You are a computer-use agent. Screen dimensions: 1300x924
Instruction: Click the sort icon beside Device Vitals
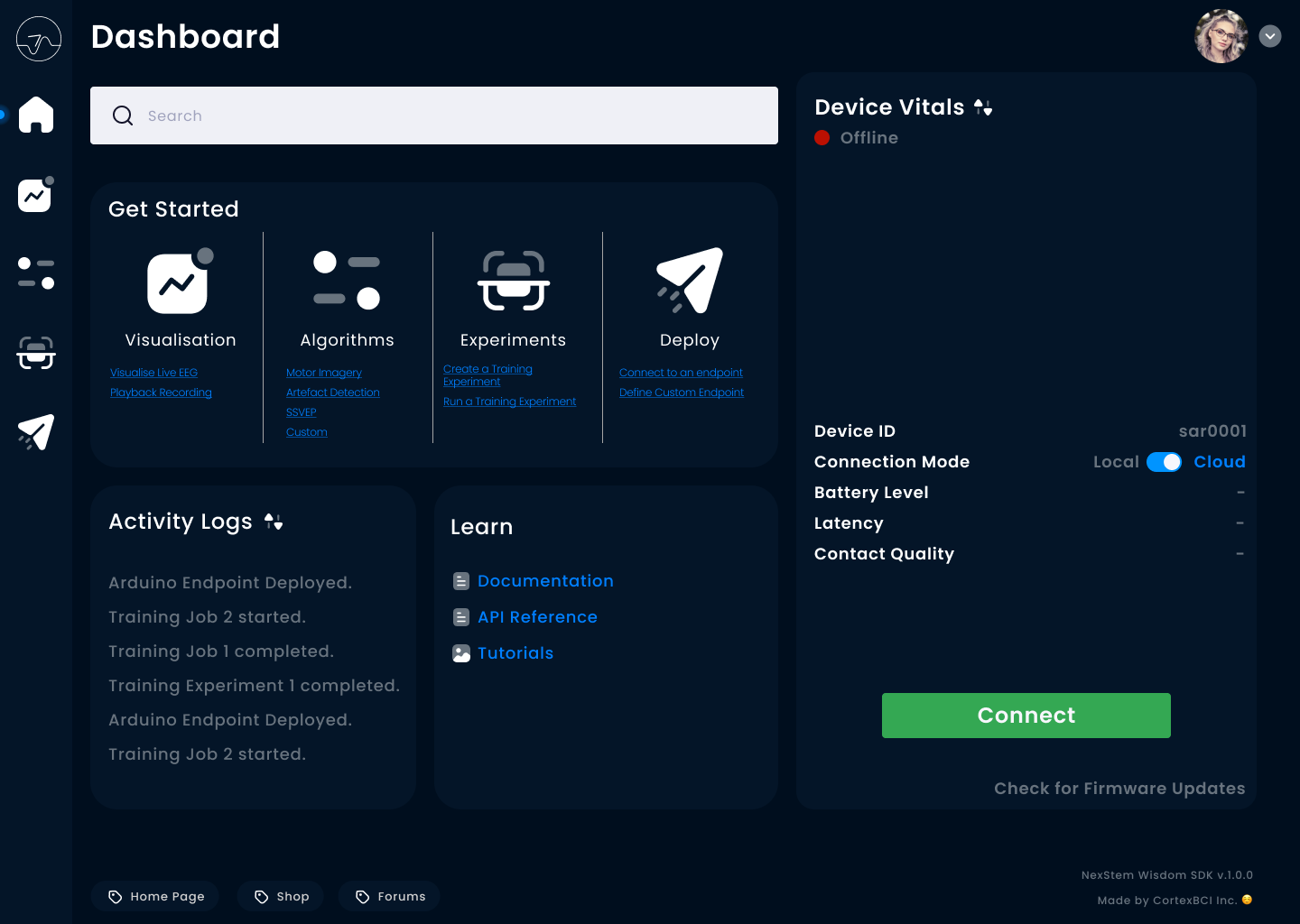[x=984, y=106]
